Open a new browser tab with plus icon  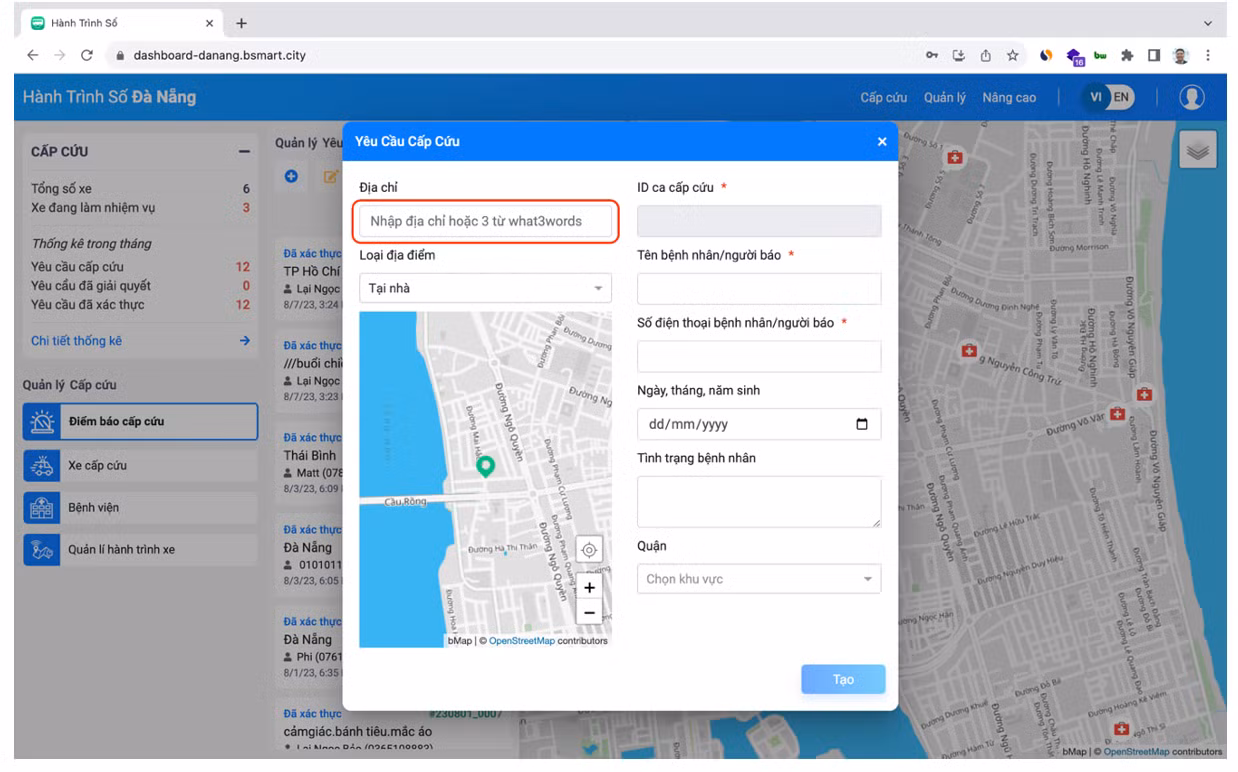click(241, 23)
